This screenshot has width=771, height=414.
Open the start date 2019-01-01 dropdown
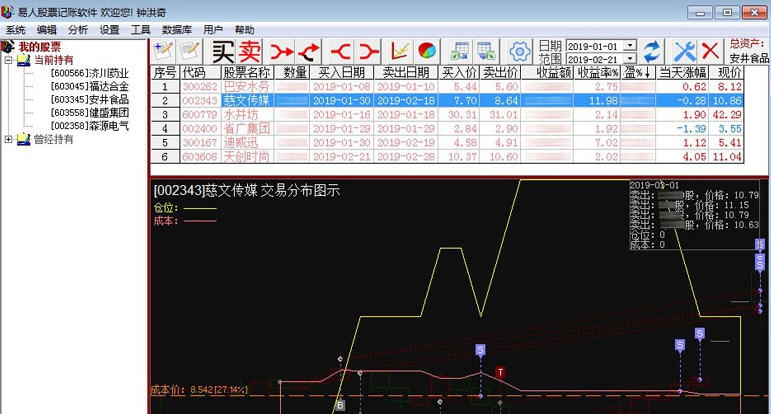tap(630, 46)
